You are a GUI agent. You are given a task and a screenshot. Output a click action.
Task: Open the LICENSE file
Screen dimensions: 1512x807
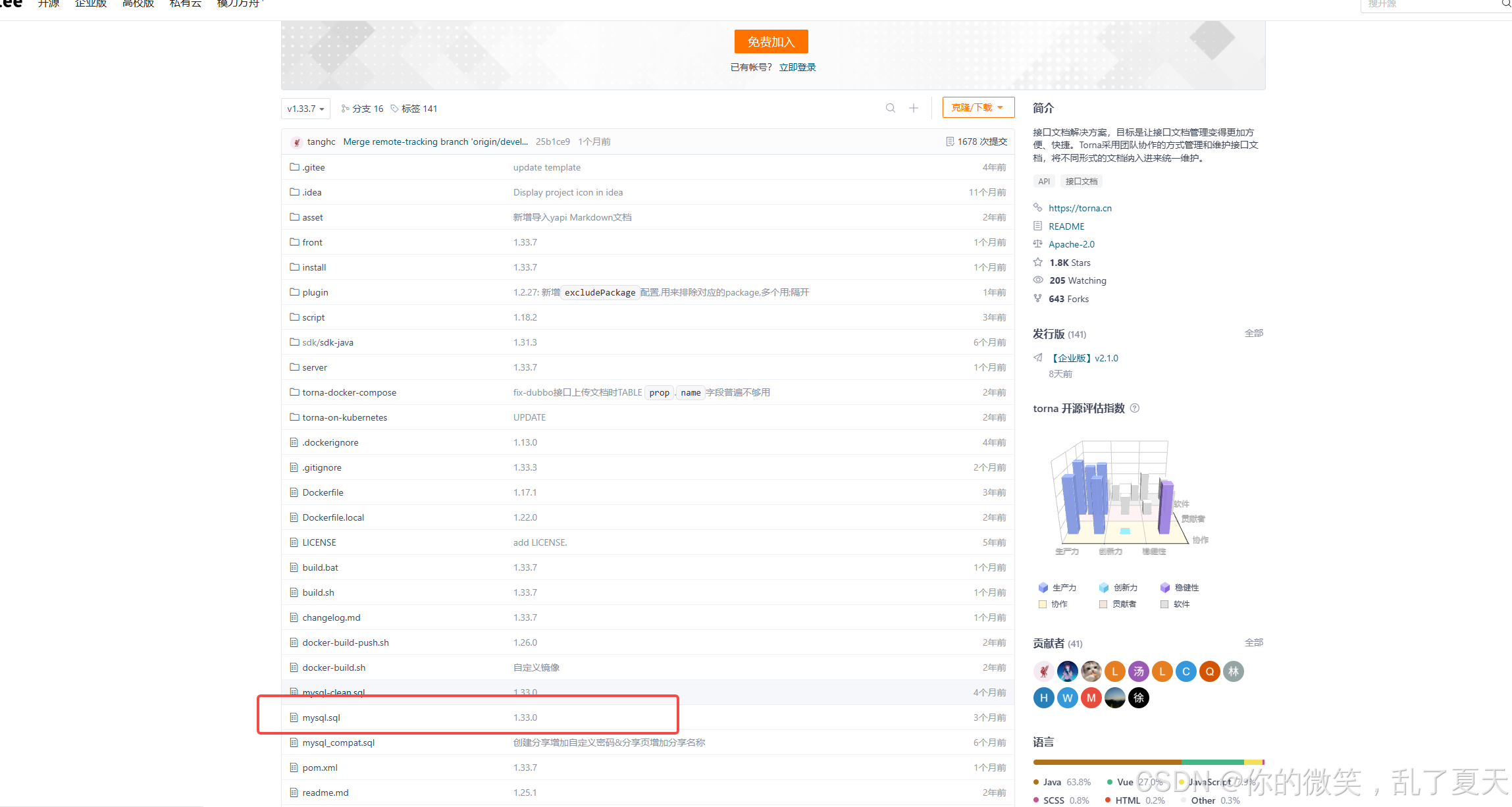[x=319, y=542]
